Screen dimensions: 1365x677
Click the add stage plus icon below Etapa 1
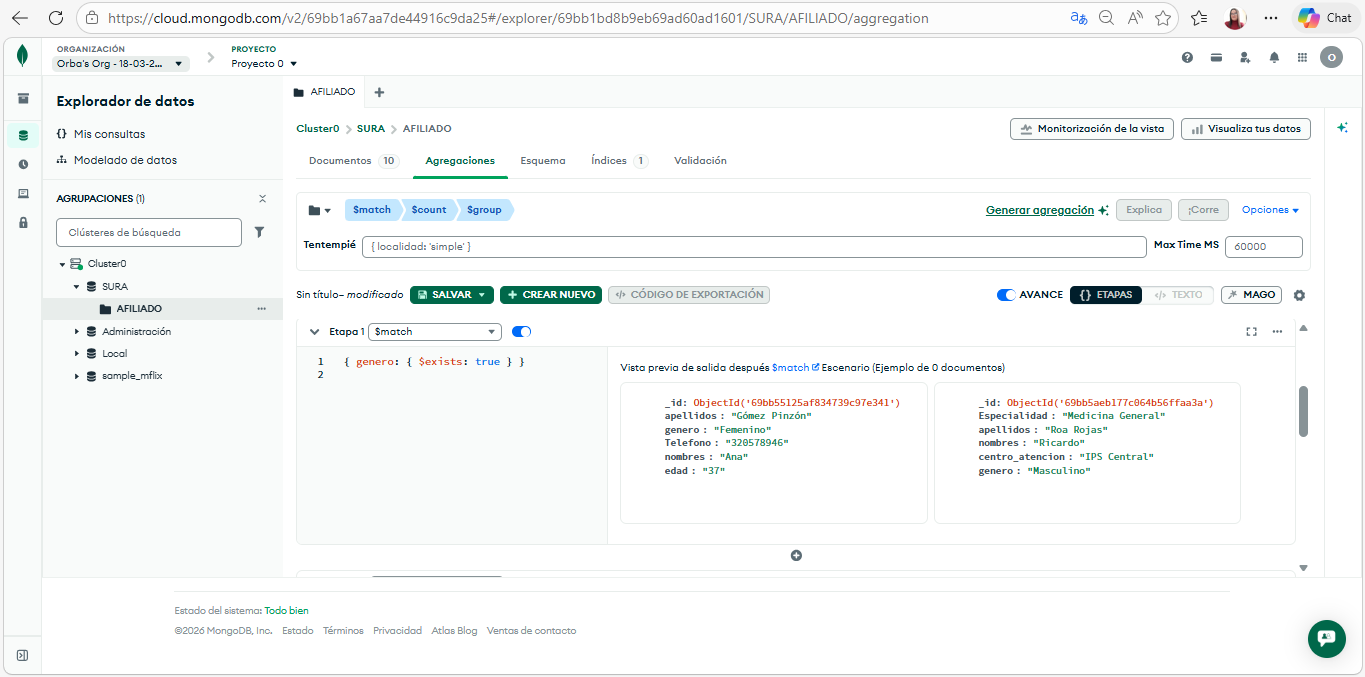(796, 556)
